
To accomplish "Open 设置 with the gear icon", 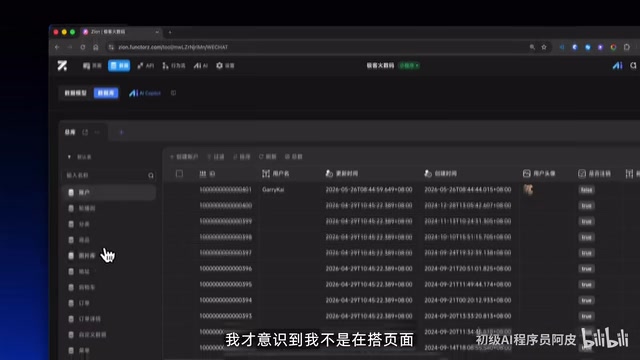I will click(225, 66).
